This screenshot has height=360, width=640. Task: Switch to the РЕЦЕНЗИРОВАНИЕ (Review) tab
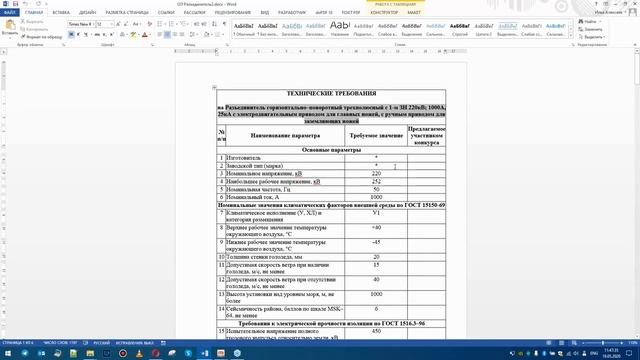click(233, 13)
